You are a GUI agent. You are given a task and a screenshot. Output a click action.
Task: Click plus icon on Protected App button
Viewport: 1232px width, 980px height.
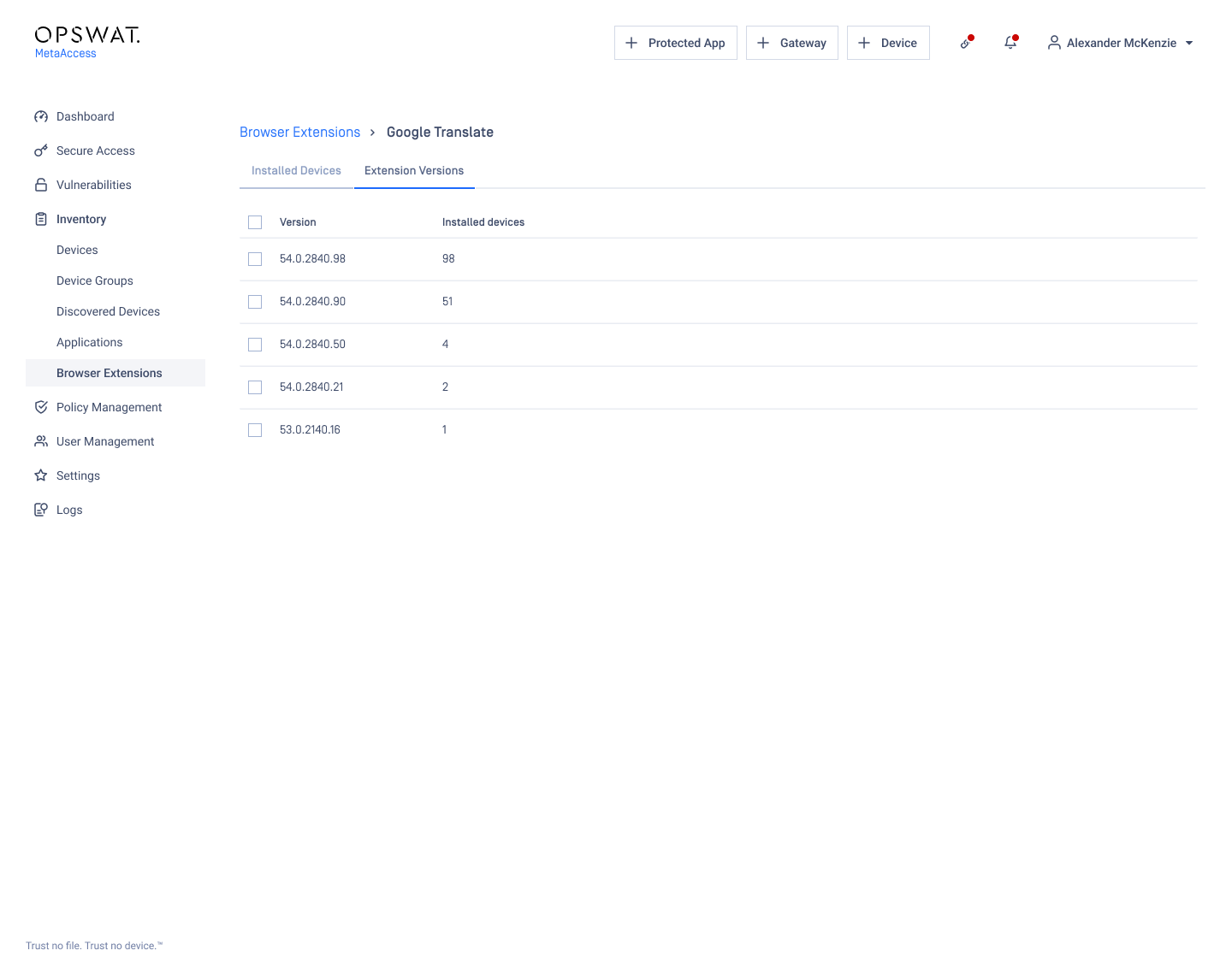pos(631,43)
